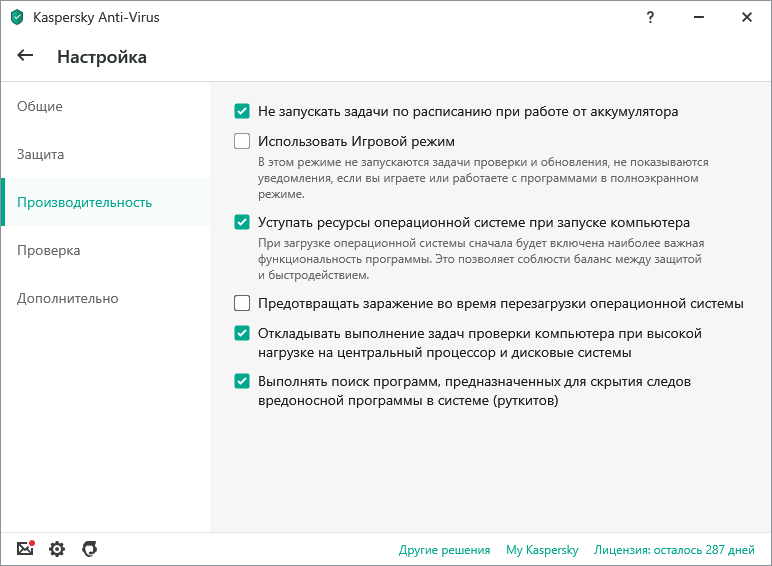The width and height of the screenshot is (772, 566).
Task: Open settings via the gear icon
Action: pyautogui.click(x=57, y=549)
